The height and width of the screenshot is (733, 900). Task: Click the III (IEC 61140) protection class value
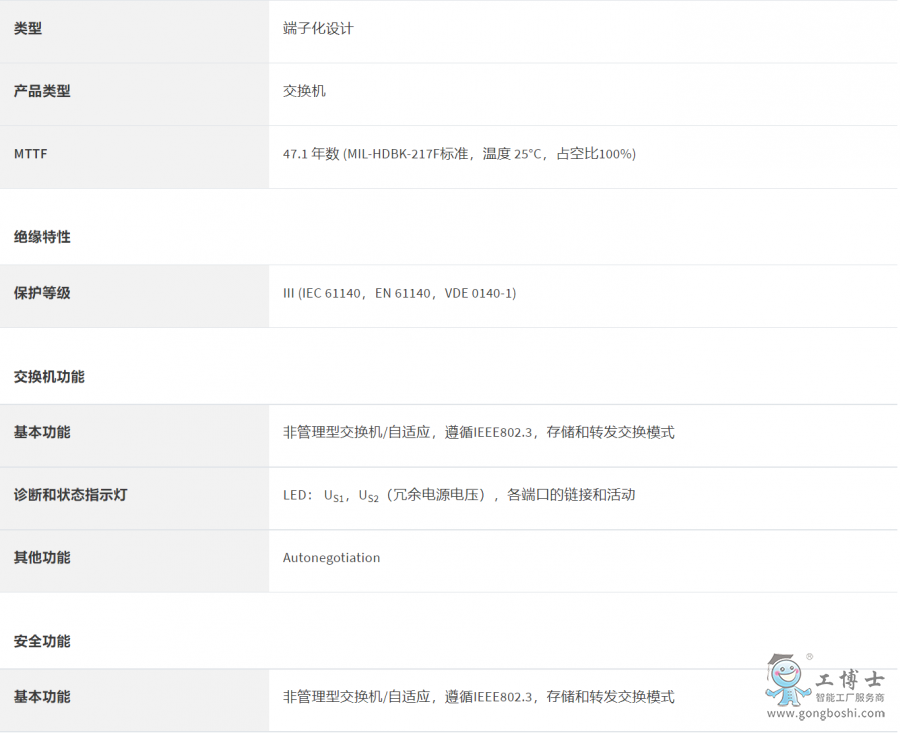(x=399, y=293)
